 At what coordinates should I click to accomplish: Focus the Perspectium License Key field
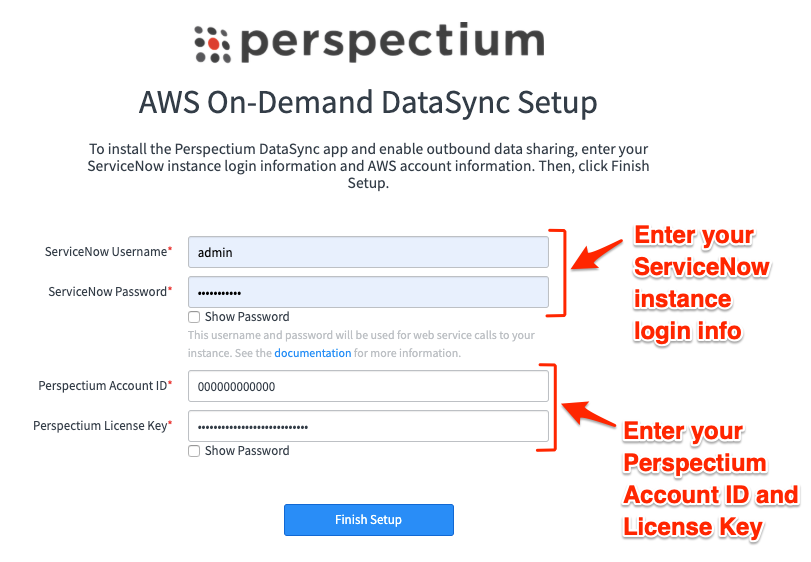pyautogui.click(x=368, y=426)
